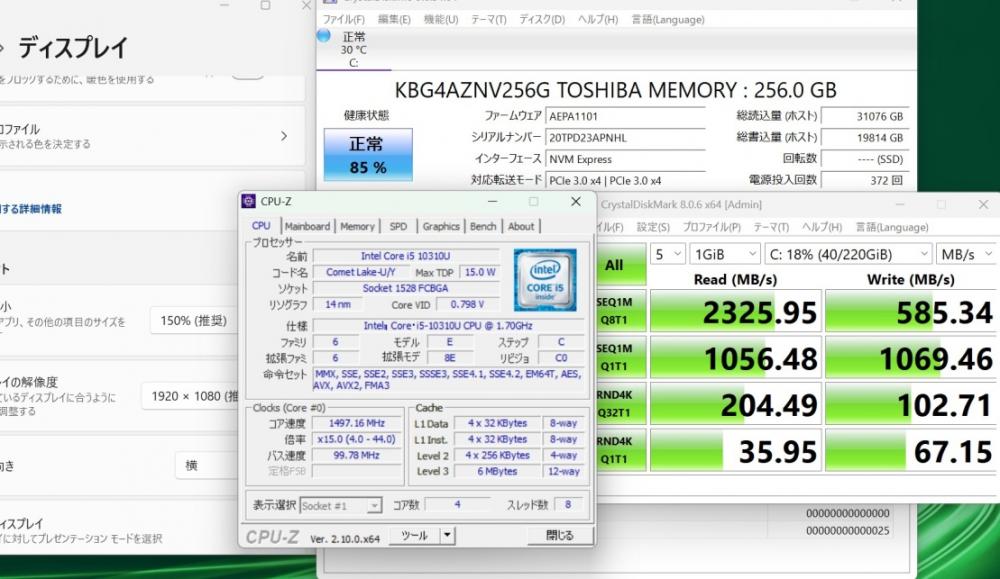Show the About tab in CPU-Z
The image size is (1000, 579).
point(521,226)
